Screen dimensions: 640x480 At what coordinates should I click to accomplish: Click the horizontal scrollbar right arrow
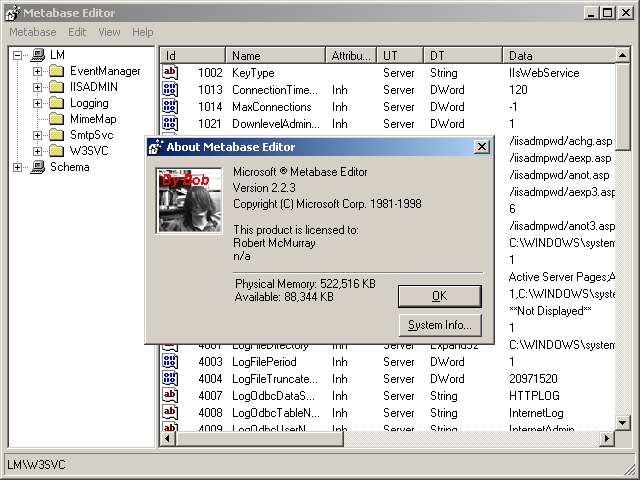[x=607, y=439]
